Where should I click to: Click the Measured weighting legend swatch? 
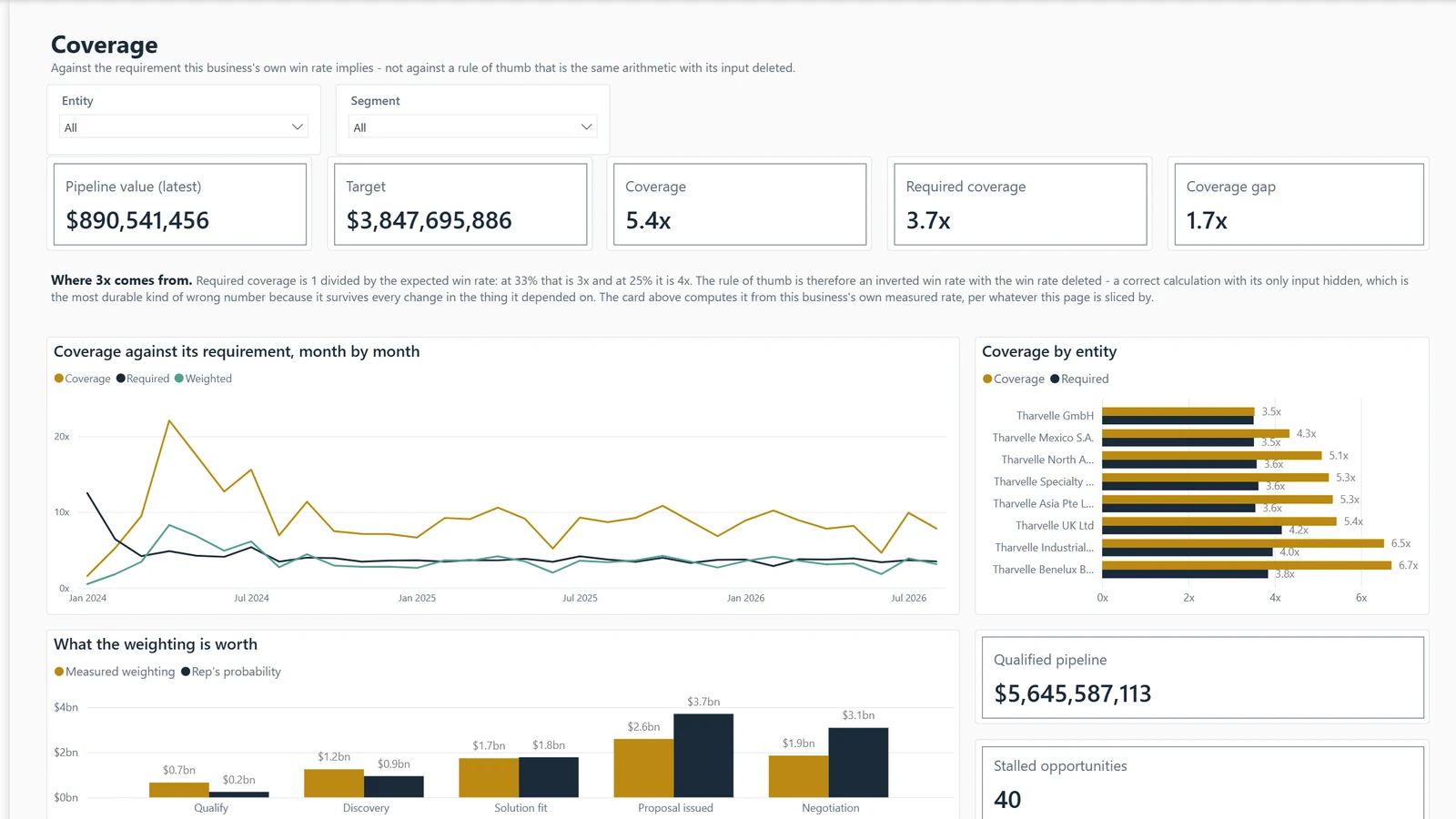[x=59, y=672]
